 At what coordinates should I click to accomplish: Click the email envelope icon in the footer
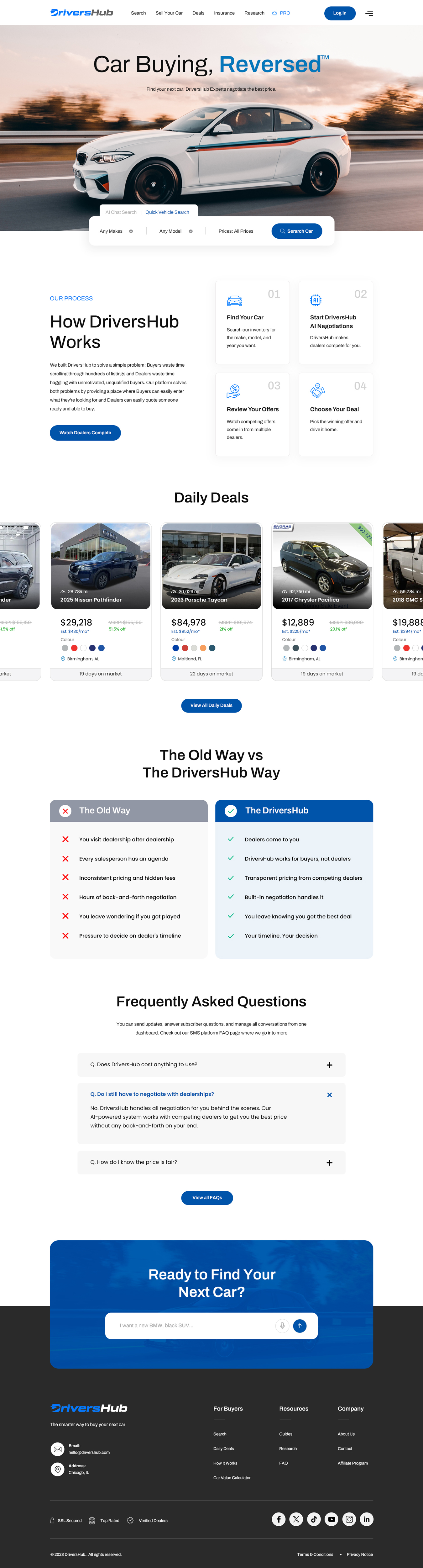[58, 1449]
